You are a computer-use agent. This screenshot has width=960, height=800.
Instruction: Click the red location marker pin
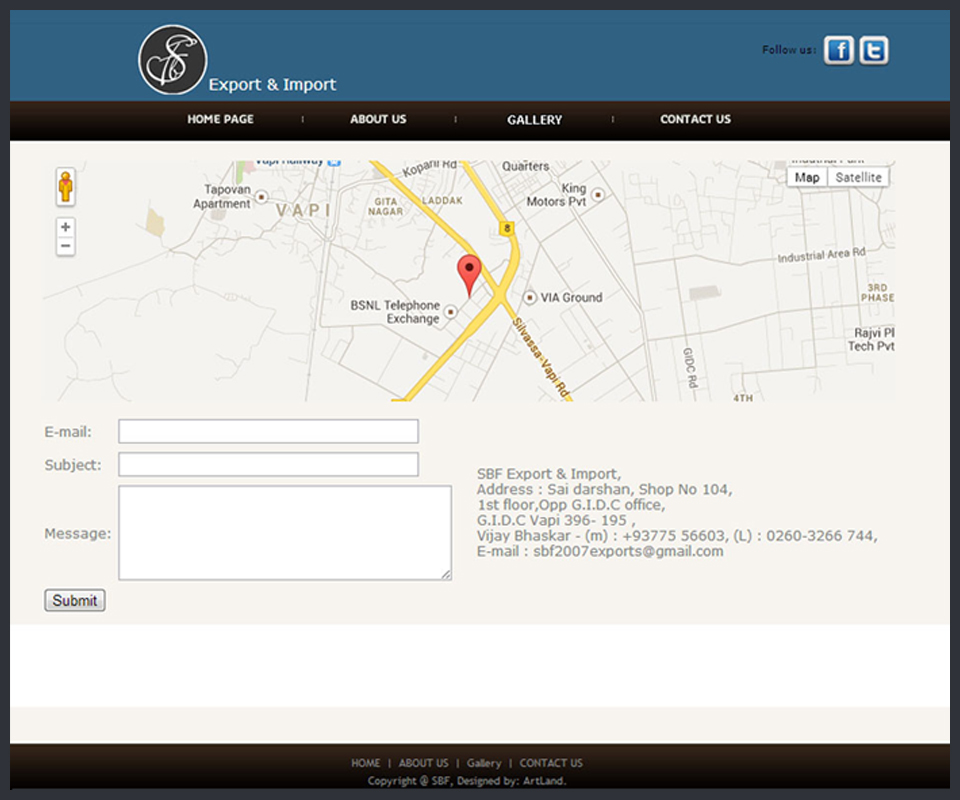469,273
